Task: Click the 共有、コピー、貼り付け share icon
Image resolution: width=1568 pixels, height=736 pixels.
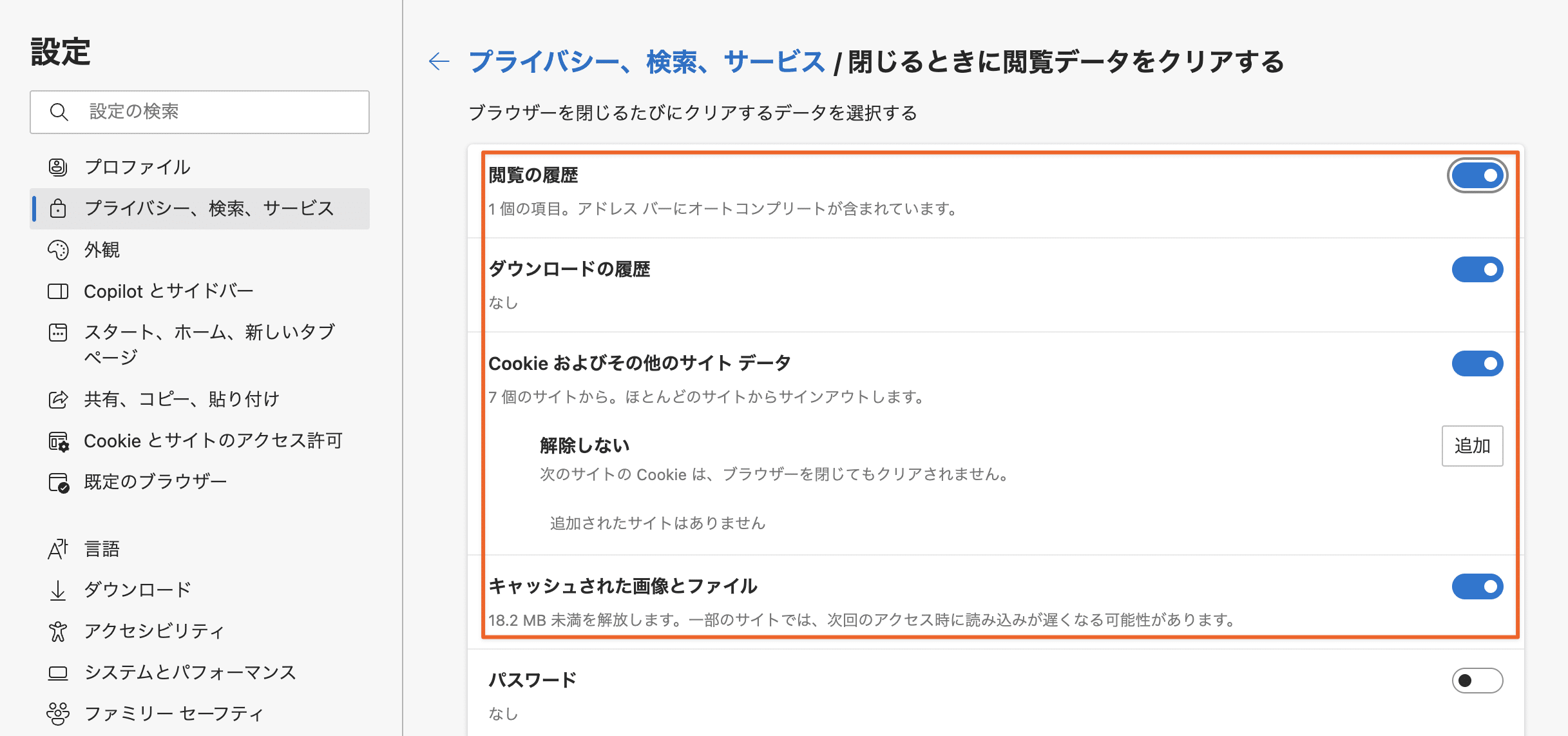Action: (59, 399)
